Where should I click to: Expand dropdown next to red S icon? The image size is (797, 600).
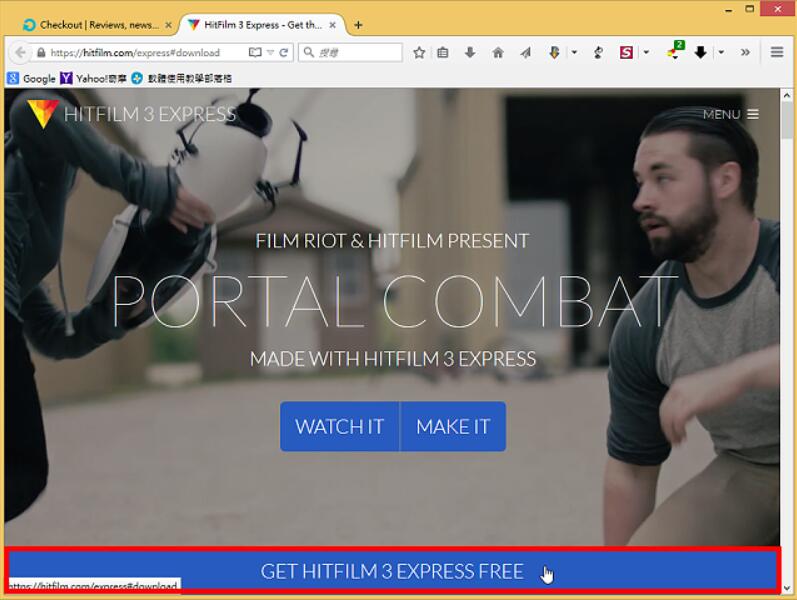(646, 52)
